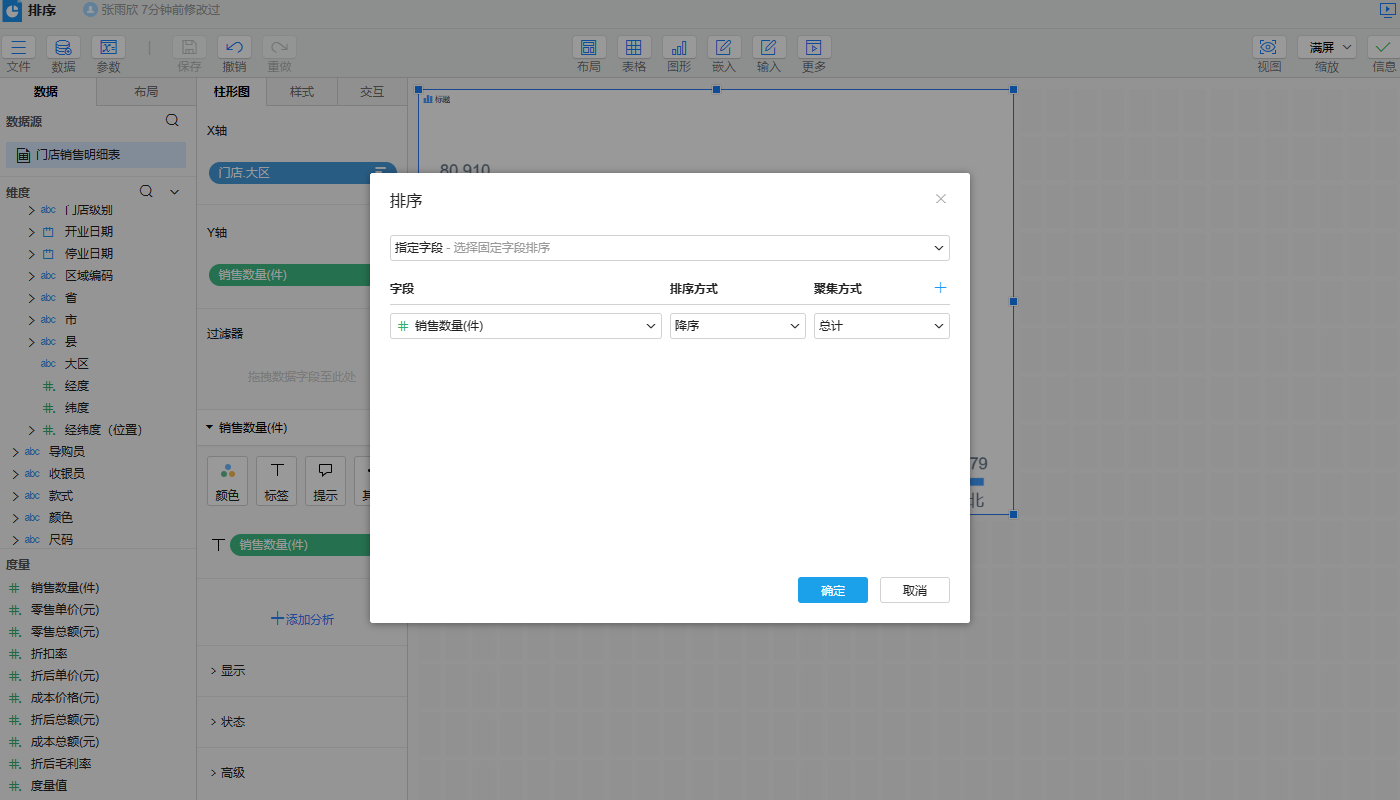Viewport: 1400px width, 800px height.
Task: Open the 图形 chart icon
Action: click(x=679, y=48)
